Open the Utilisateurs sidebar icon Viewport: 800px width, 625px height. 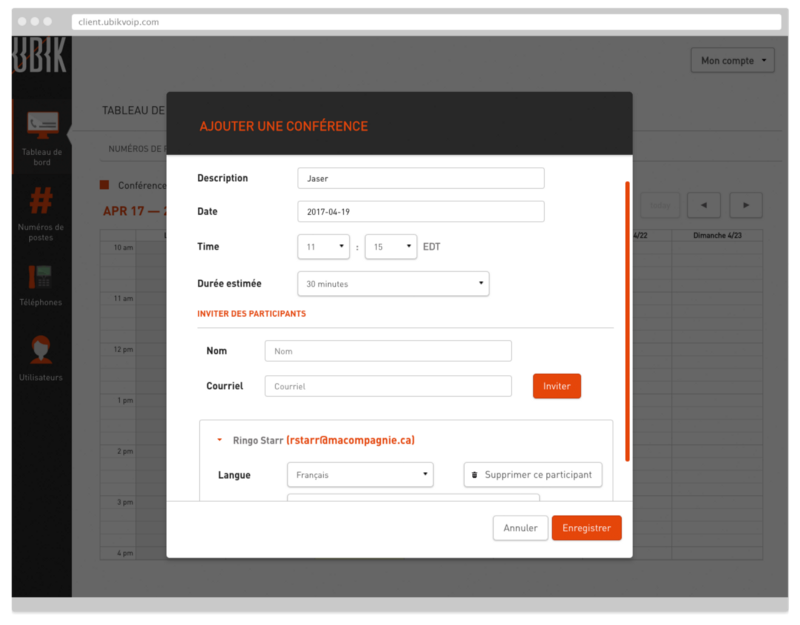pyautogui.click(x=41, y=349)
